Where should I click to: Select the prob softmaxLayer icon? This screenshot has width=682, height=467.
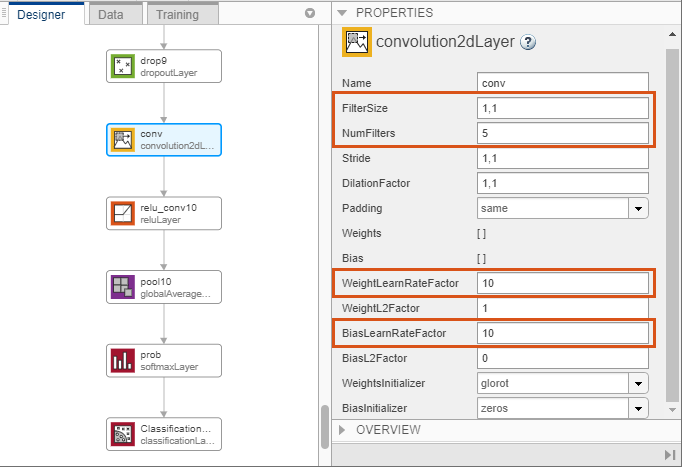point(123,361)
